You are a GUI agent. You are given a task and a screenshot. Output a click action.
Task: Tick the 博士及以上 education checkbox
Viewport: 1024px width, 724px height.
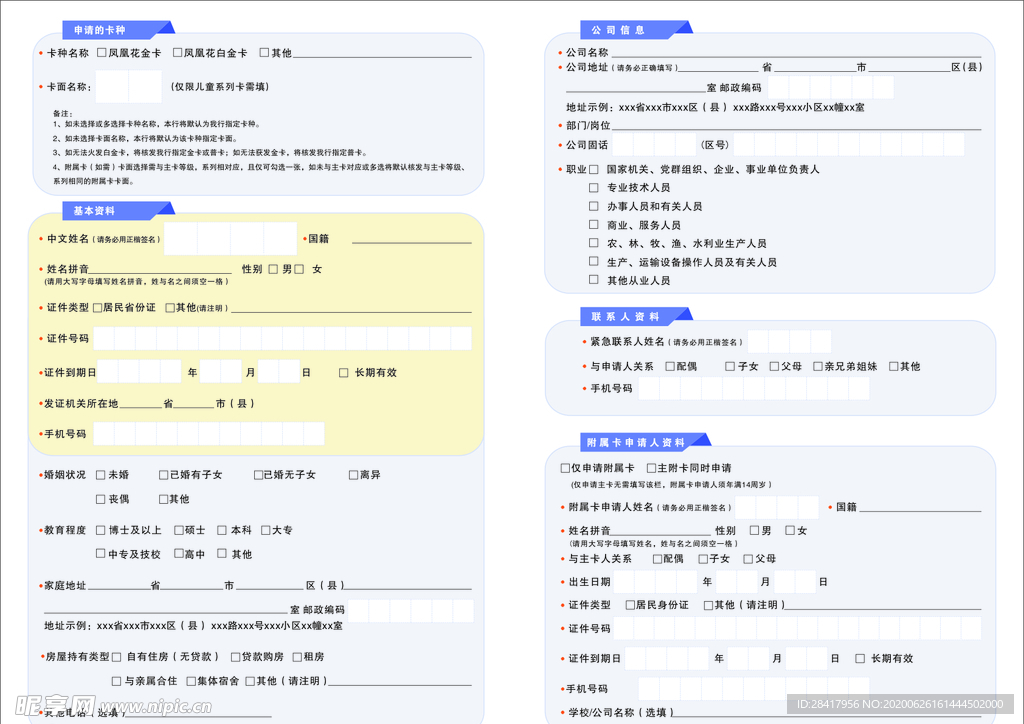pyautogui.click(x=101, y=530)
